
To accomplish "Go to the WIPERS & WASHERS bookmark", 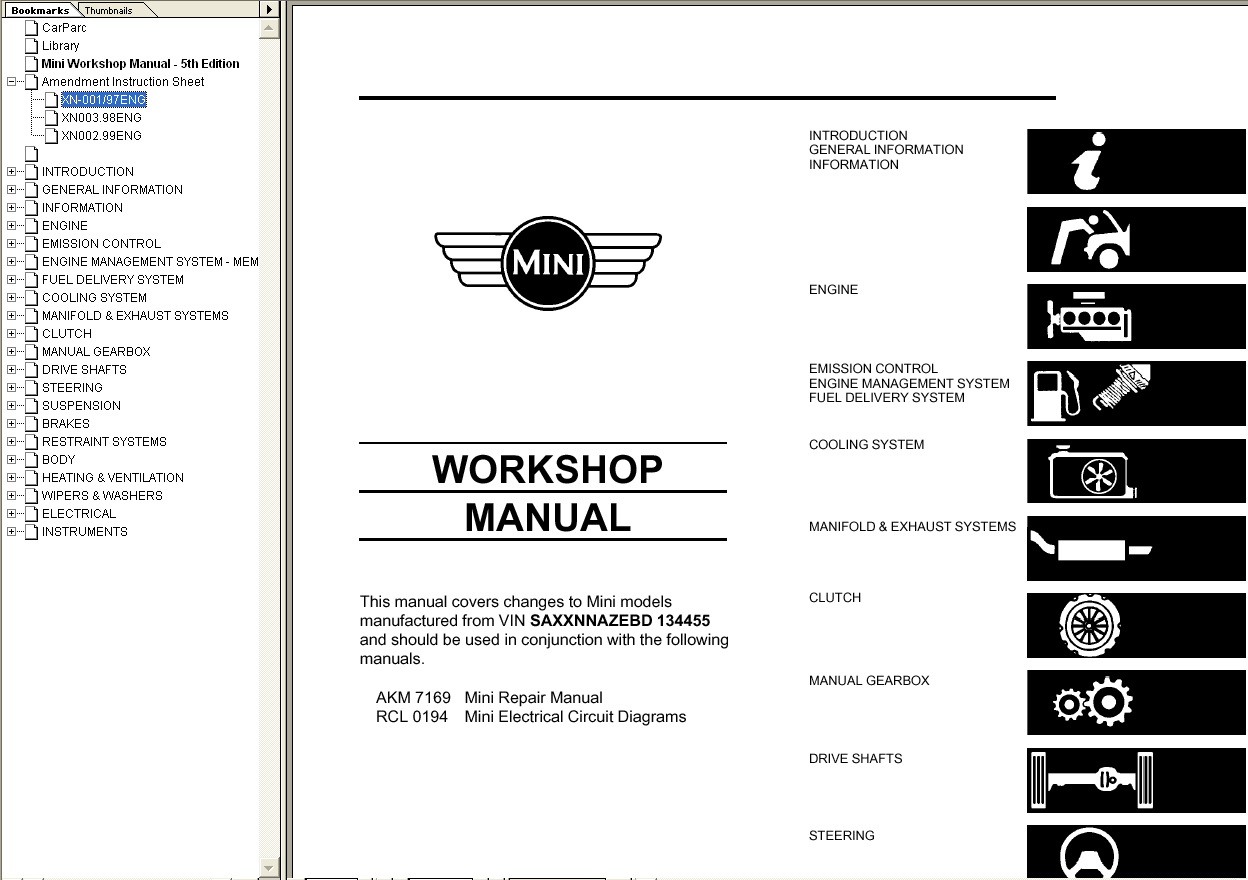I will point(102,496).
